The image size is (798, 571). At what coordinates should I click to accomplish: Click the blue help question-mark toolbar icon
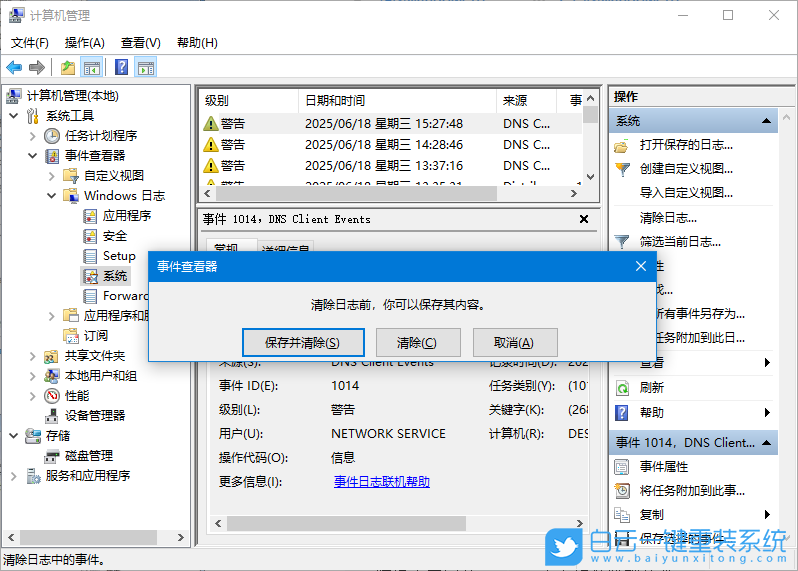122,67
